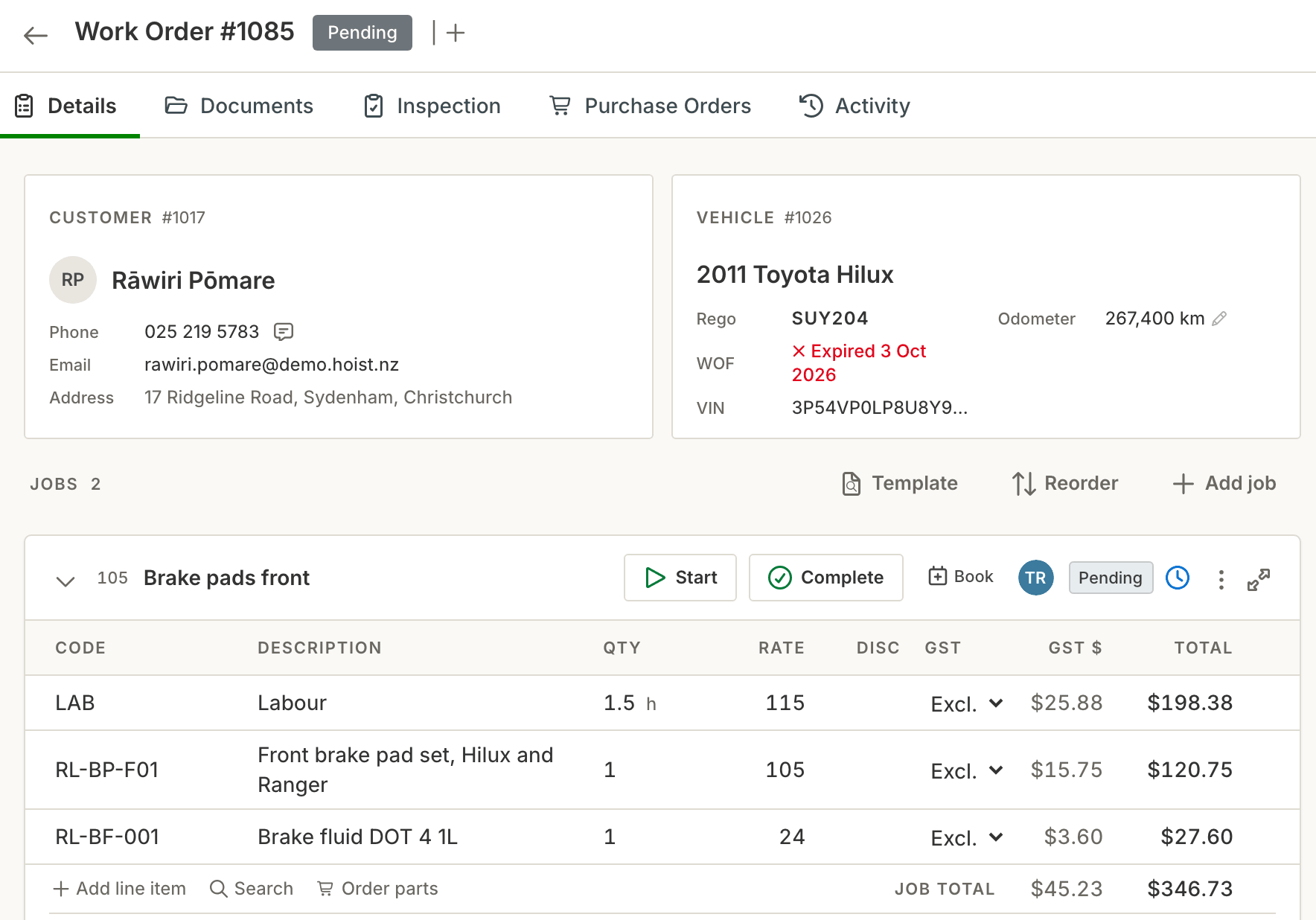Viewport: 1316px width, 920px height.
Task: Open SMS message icon next to phone number
Action: coord(284,331)
